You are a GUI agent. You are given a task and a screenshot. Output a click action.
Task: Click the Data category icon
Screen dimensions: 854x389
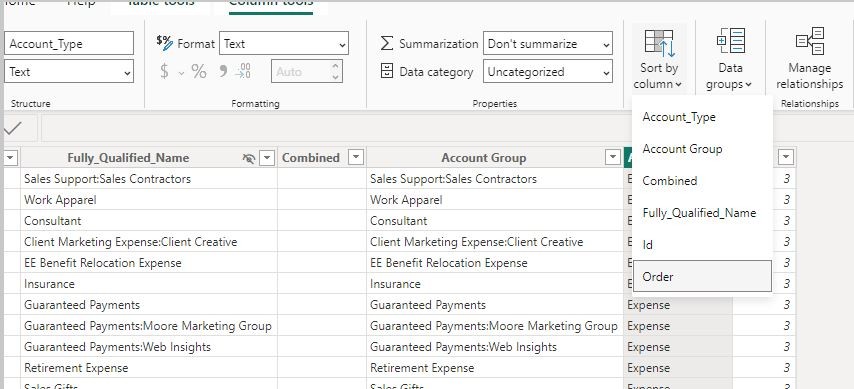[387, 71]
